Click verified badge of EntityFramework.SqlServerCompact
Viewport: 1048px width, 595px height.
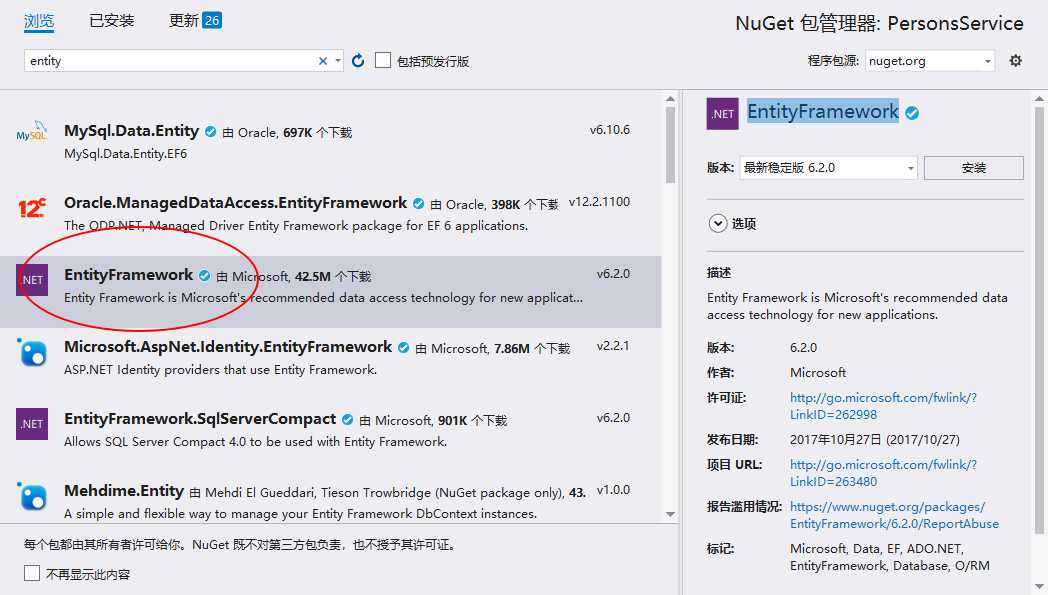pyautogui.click(x=348, y=420)
